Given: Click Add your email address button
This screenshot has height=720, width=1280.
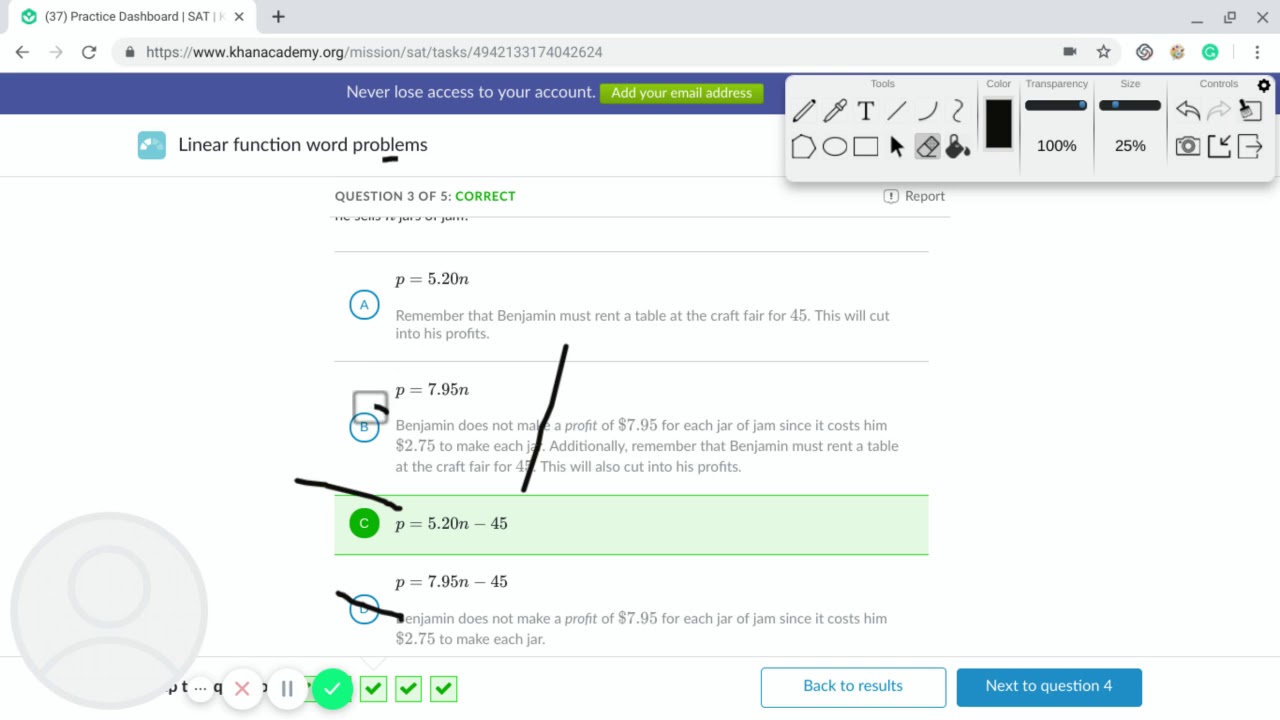Looking at the screenshot, I should coord(681,93).
